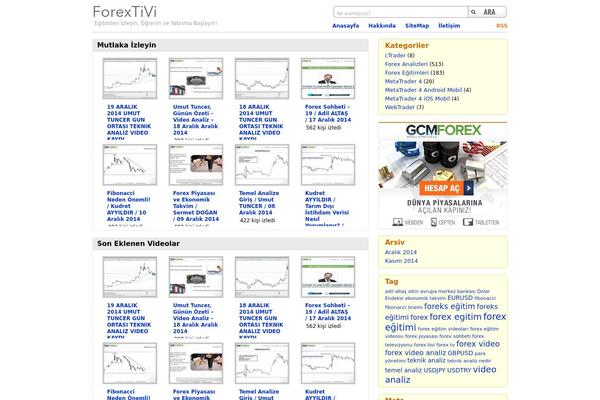Open Kudret AYYILDIR Tarım Dışı thumbnail in Mutlaka İzleyin

[x=328, y=165]
